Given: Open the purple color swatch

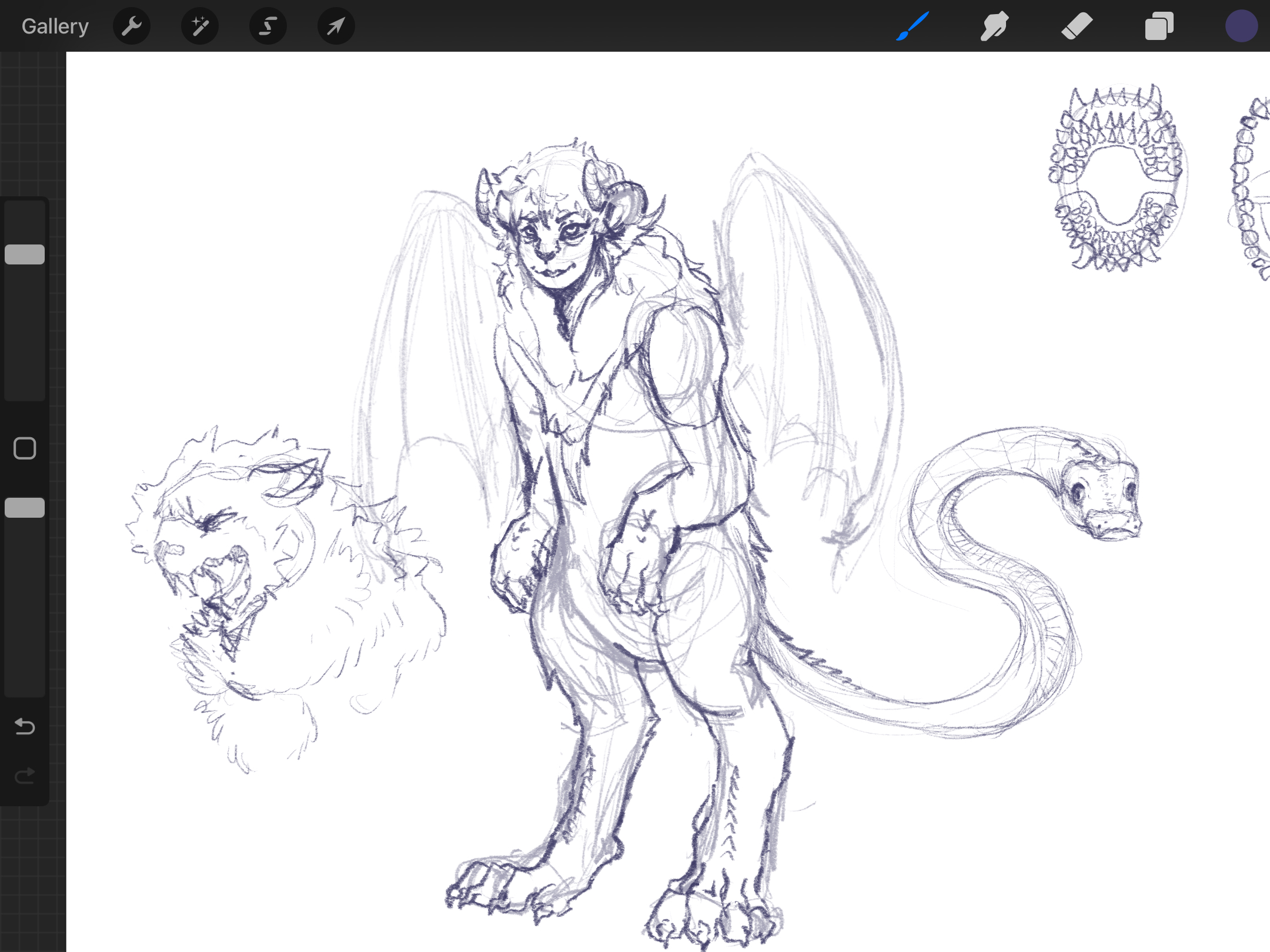Looking at the screenshot, I should coord(1241,26).
